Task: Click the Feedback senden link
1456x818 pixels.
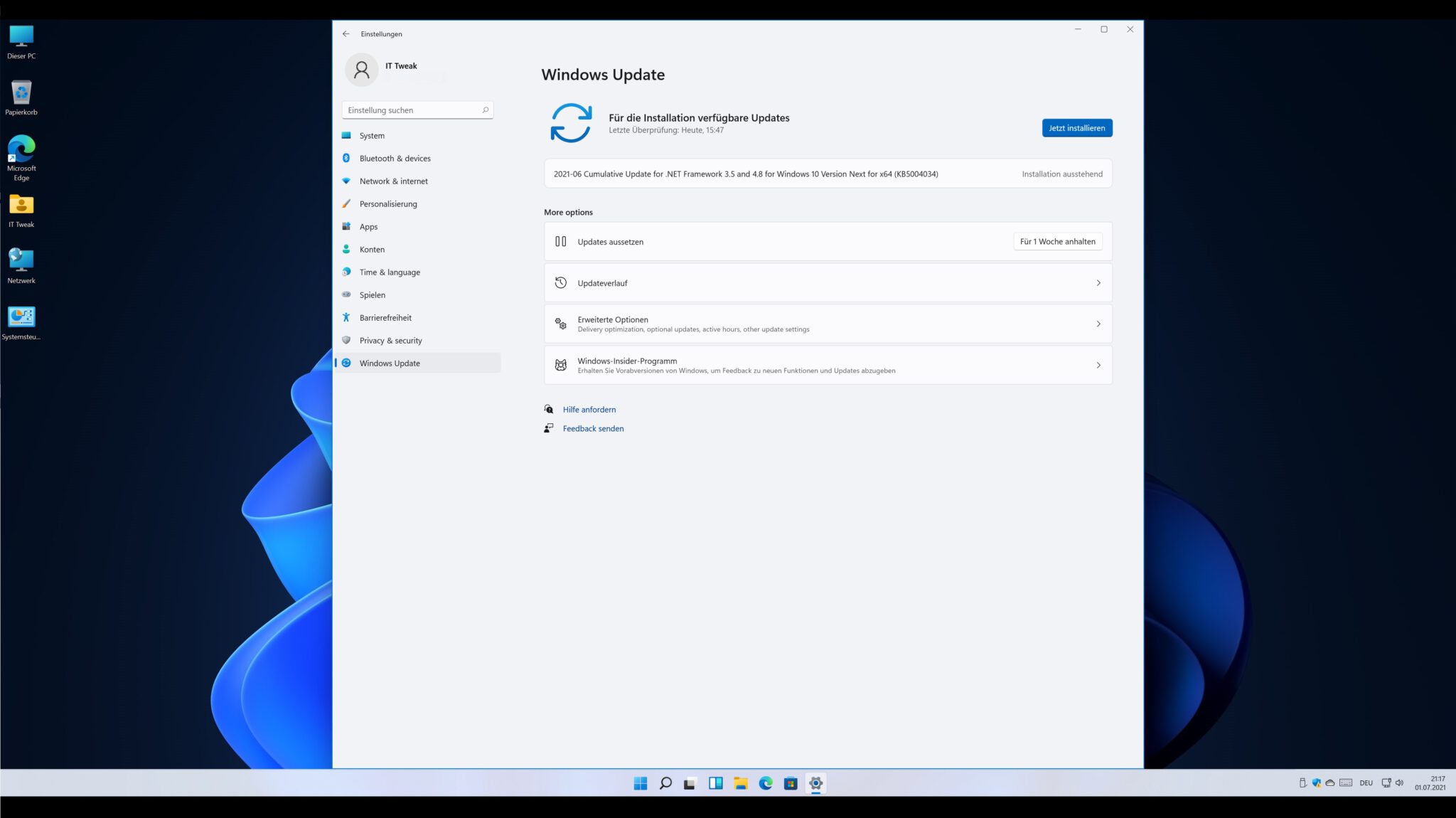Action: click(x=593, y=428)
